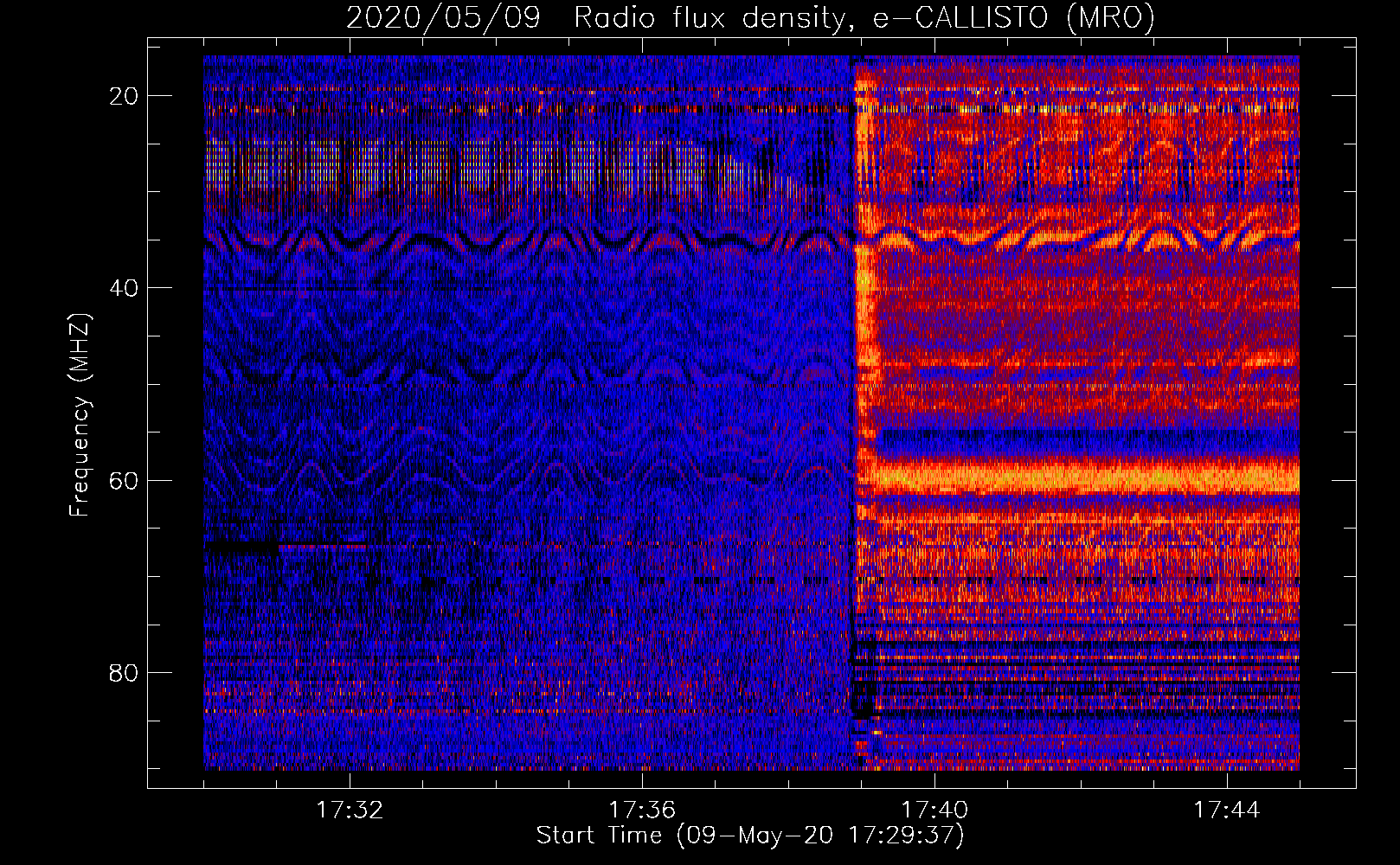Image resolution: width=1400 pixels, height=865 pixels.
Task: Click the "17:40" time tick label
Action: tap(934, 811)
